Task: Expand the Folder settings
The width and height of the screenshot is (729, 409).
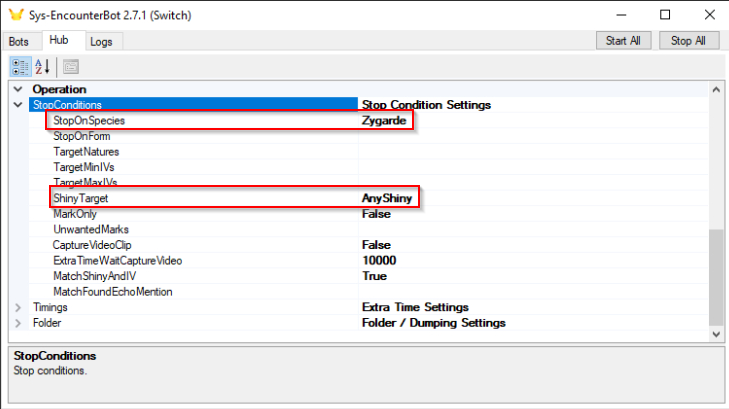Action: coord(17,323)
